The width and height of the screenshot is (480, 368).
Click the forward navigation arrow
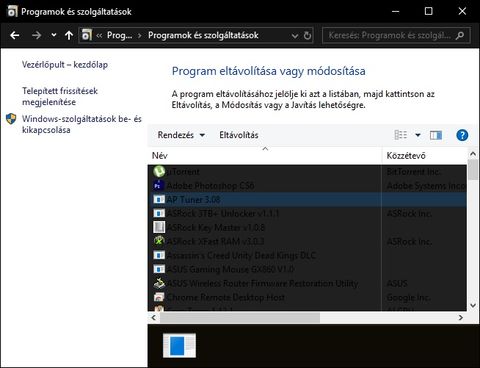36,35
